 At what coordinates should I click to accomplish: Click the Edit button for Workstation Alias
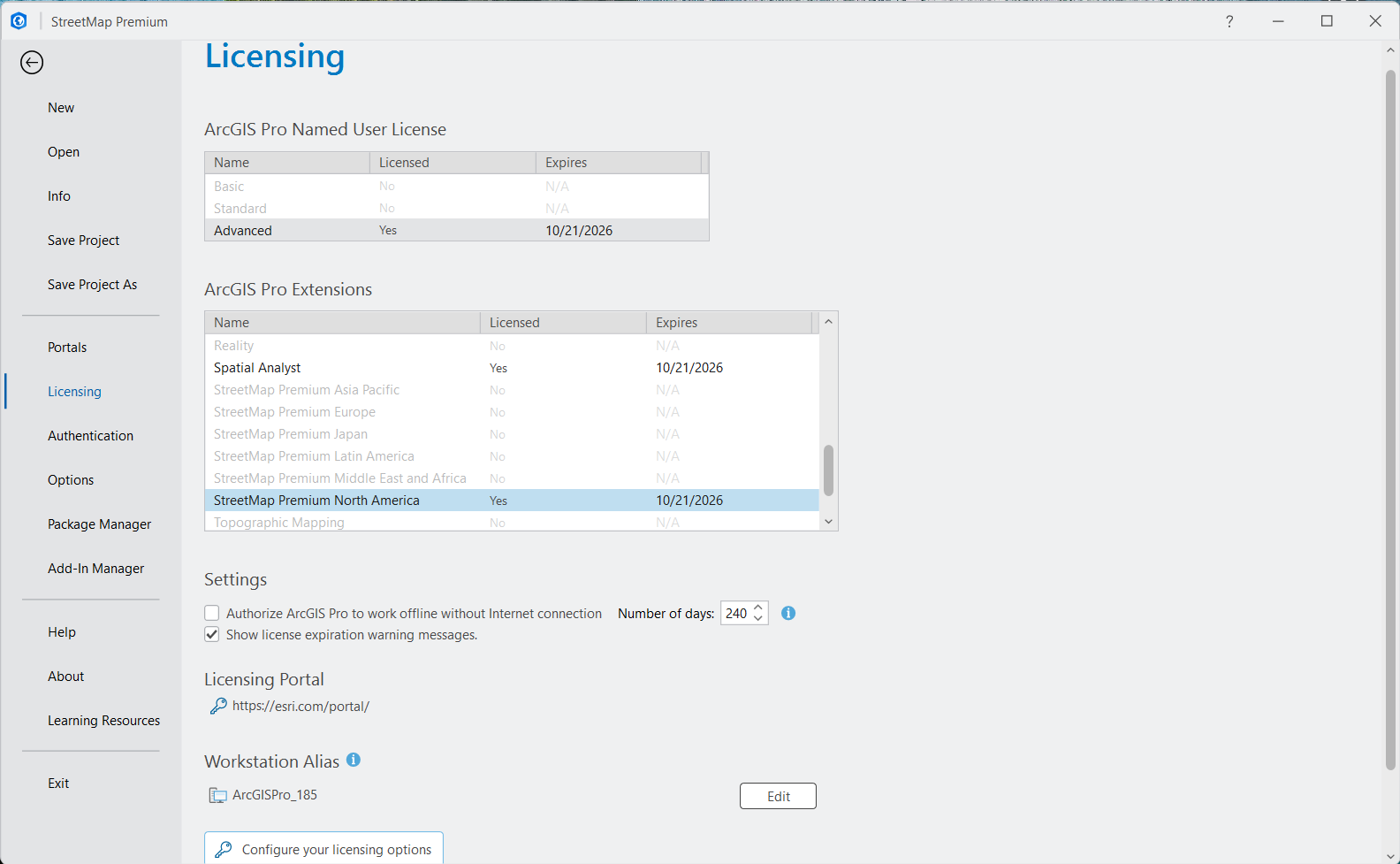click(x=778, y=796)
